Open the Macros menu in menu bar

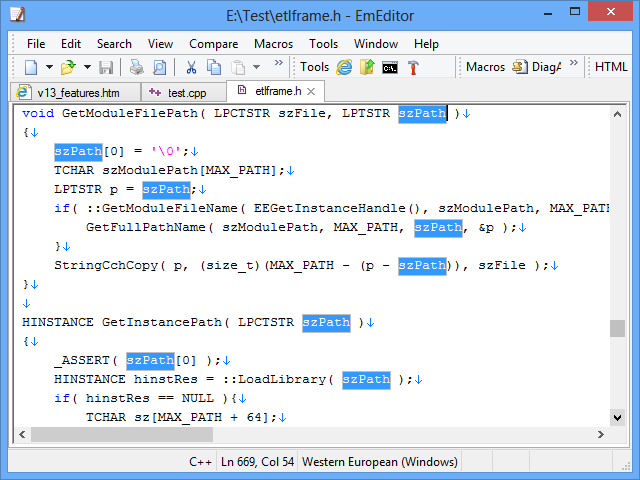(x=273, y=44)
